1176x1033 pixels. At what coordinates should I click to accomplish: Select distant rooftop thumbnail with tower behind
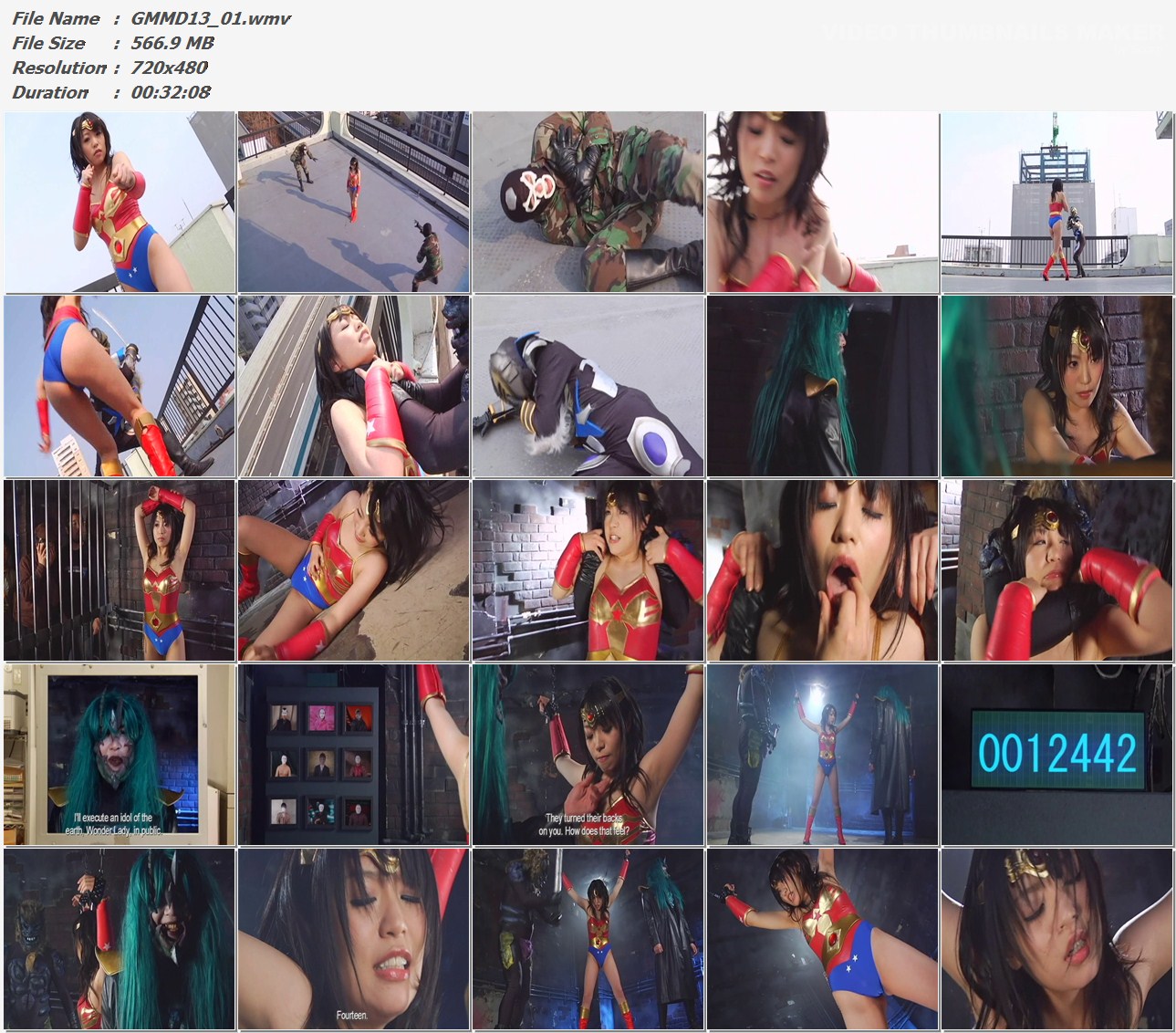click(1057, 202)
